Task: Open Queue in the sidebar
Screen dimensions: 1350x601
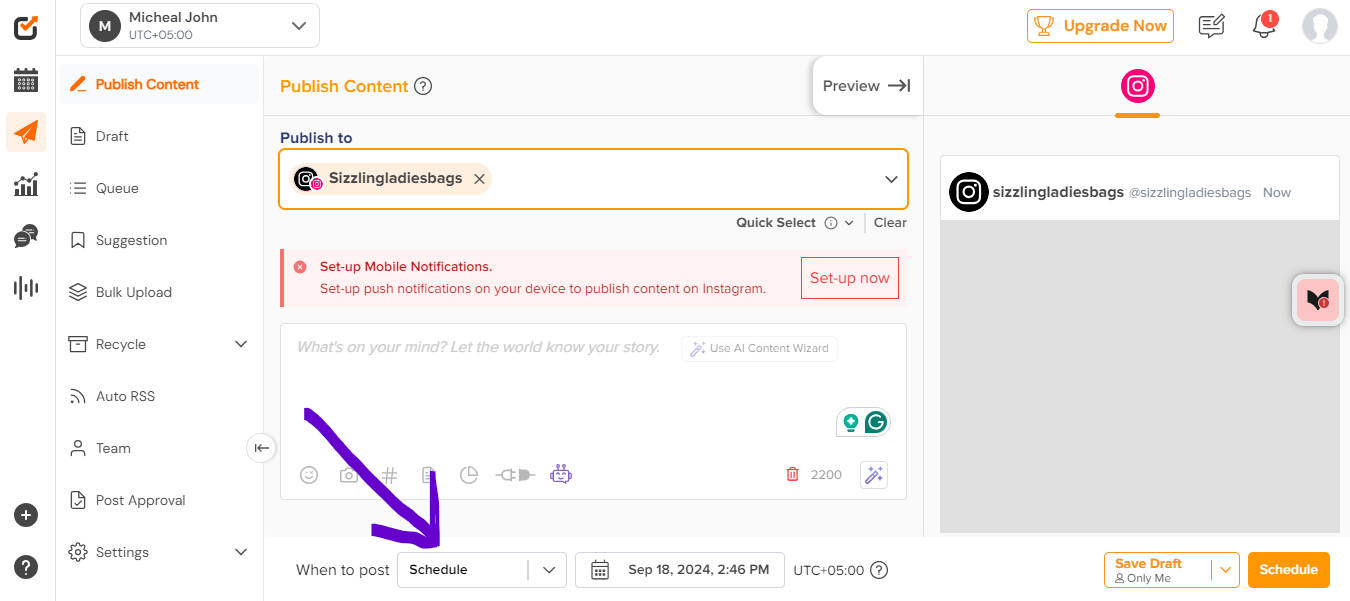Action: tap(160, 188)
